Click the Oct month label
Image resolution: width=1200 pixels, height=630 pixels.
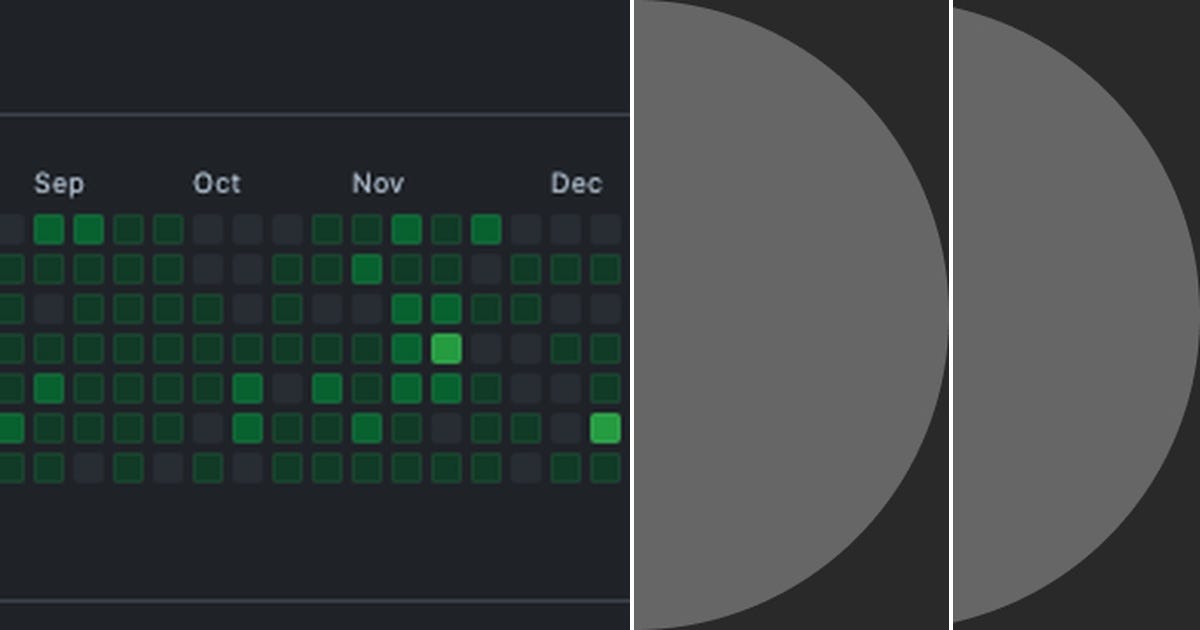(x=216, y=184)
